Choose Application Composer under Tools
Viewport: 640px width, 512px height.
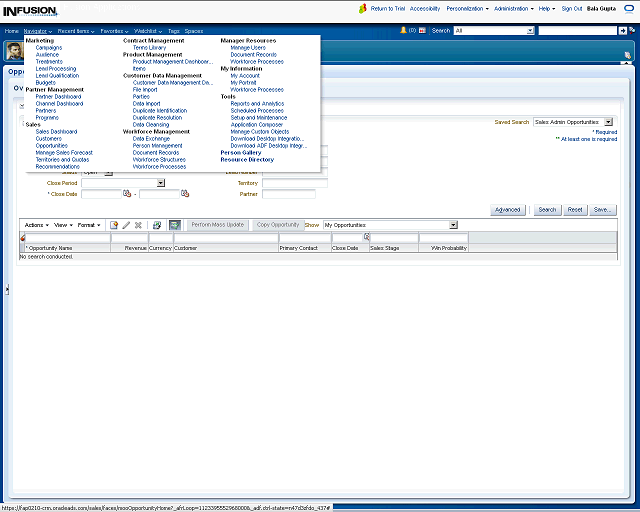[256, 124]
